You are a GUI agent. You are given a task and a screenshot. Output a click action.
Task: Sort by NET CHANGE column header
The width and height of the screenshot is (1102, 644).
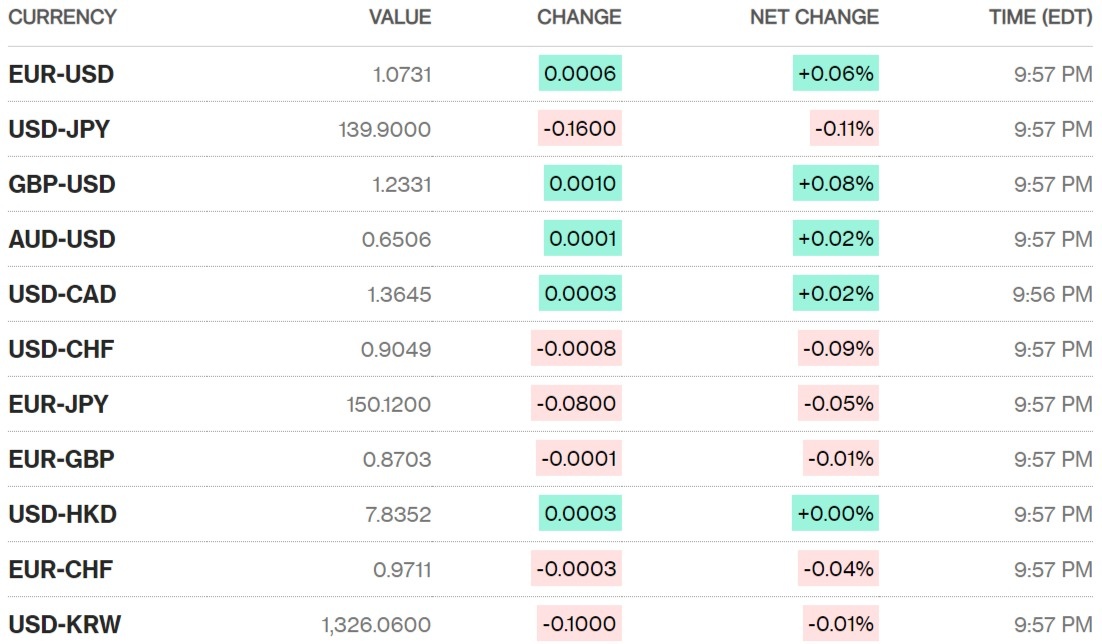tap(814, 17)
